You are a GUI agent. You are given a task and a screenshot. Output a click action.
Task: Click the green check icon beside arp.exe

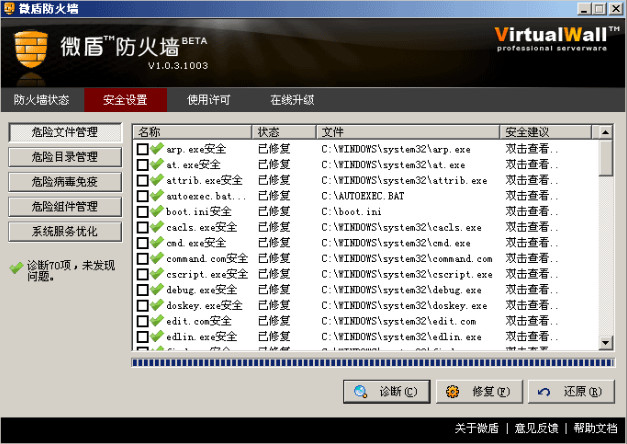click(x=157, y=149)
